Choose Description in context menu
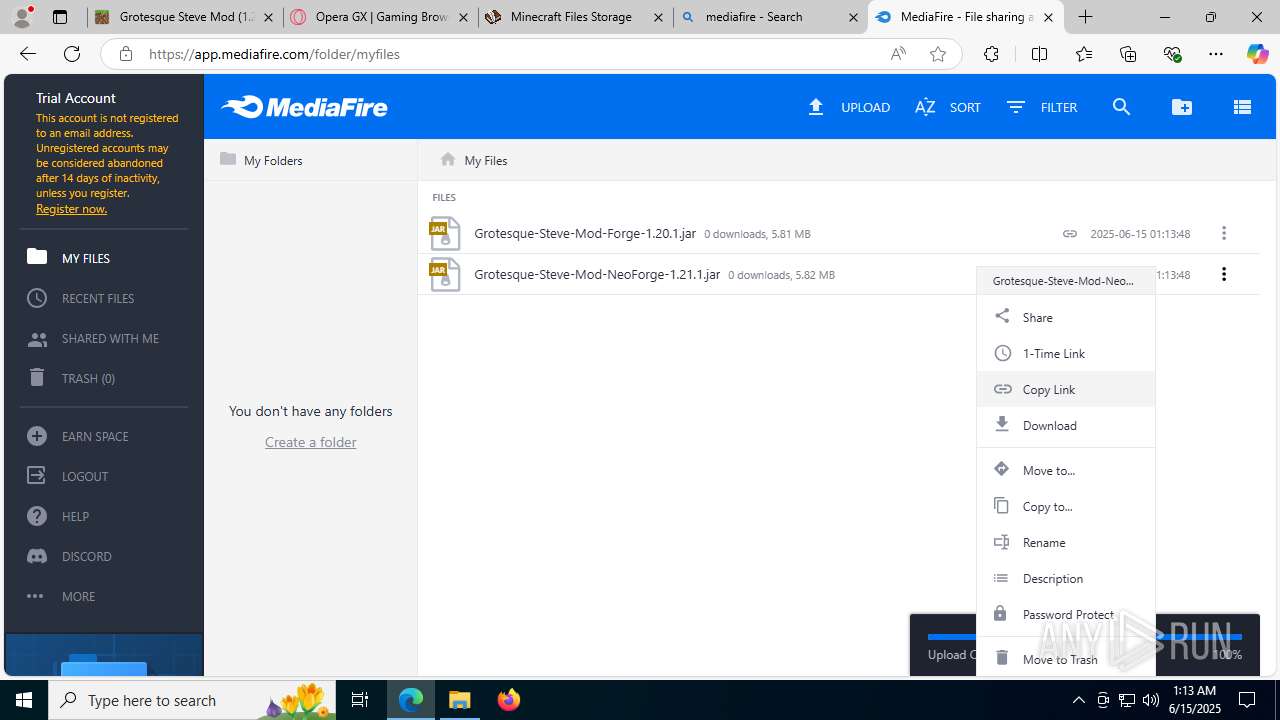The image size is (1280, 720). pos(1066,578)
